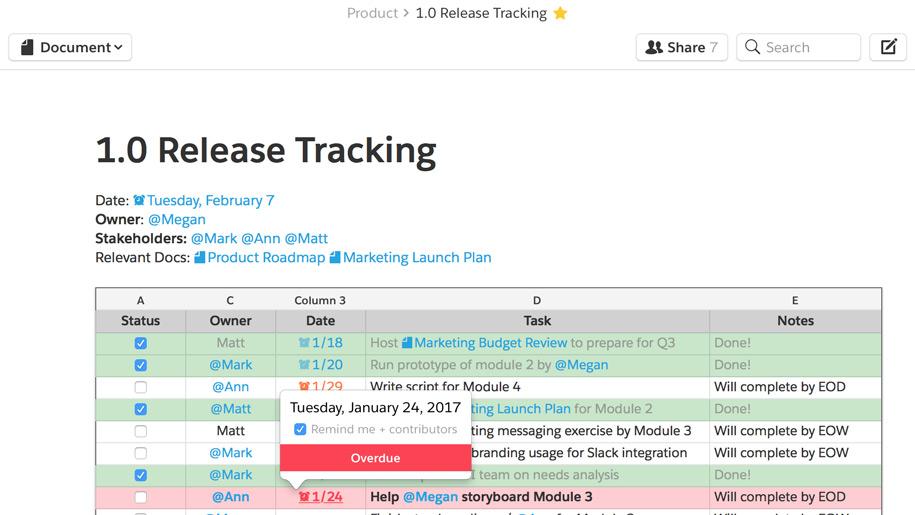915x515 pixels.
Task: Click the red alarm icon next to 1/24
Action: pos(304,497)
